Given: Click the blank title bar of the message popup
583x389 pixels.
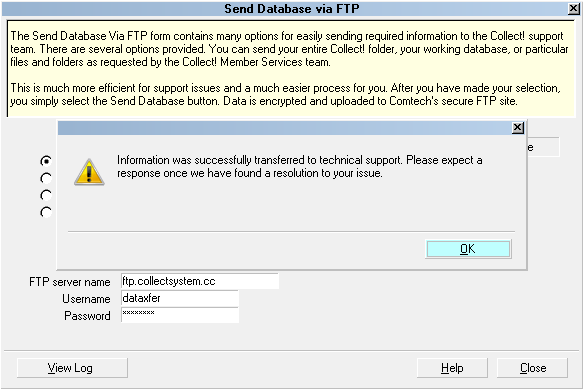Looking at the screenshot, I should 284,128.
